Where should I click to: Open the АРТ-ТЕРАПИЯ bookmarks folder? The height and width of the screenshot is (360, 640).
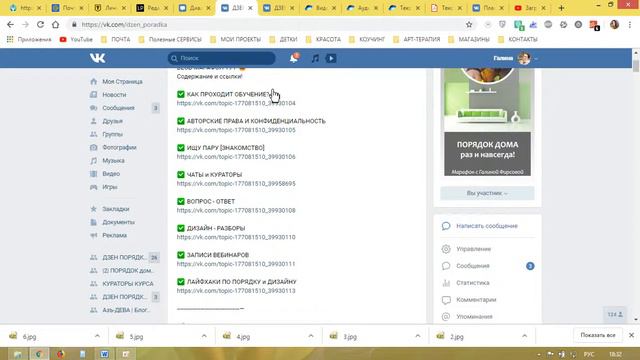click(x=417, y=40)
